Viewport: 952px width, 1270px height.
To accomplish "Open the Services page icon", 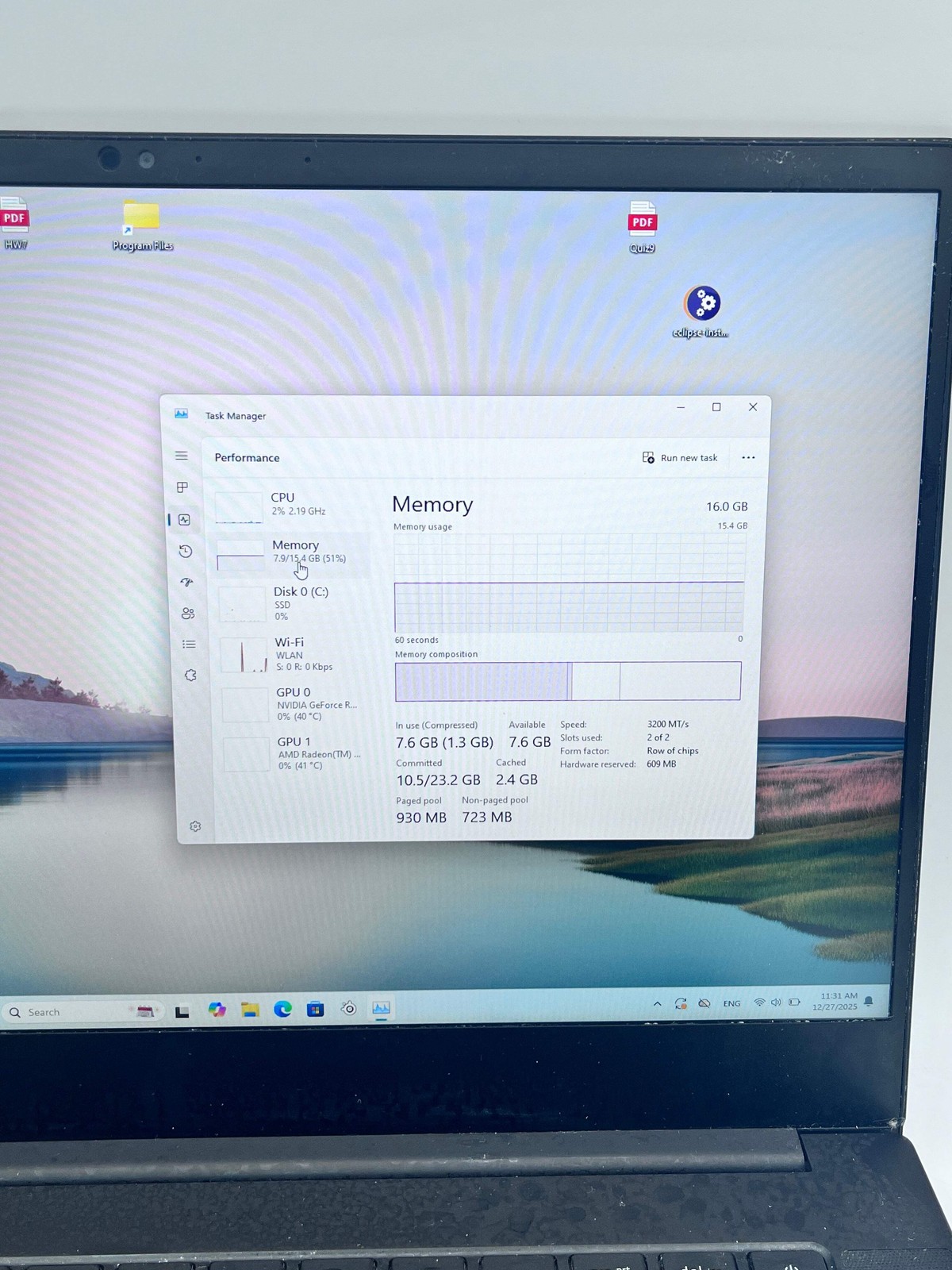I will coord(190,675).
